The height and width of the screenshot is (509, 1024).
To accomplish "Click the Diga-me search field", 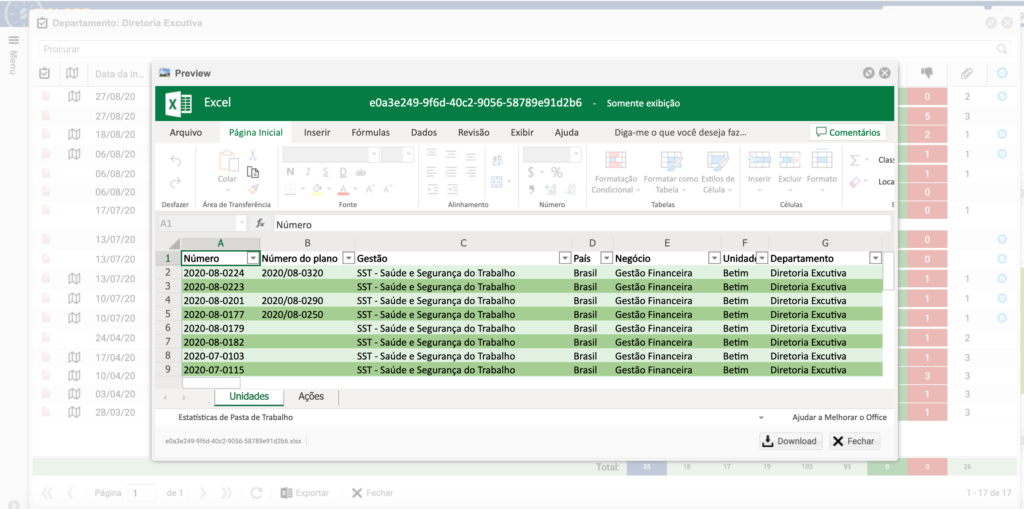I will point(680,133).
